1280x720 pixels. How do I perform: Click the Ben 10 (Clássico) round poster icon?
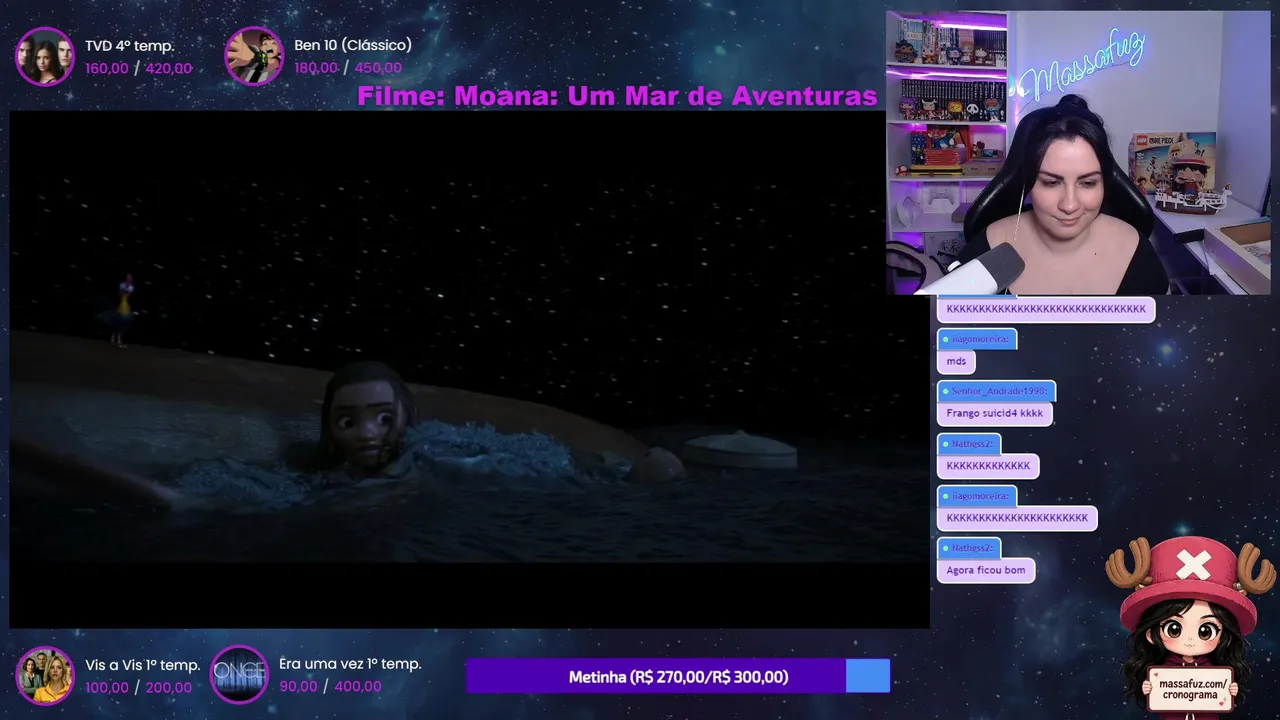254,56
